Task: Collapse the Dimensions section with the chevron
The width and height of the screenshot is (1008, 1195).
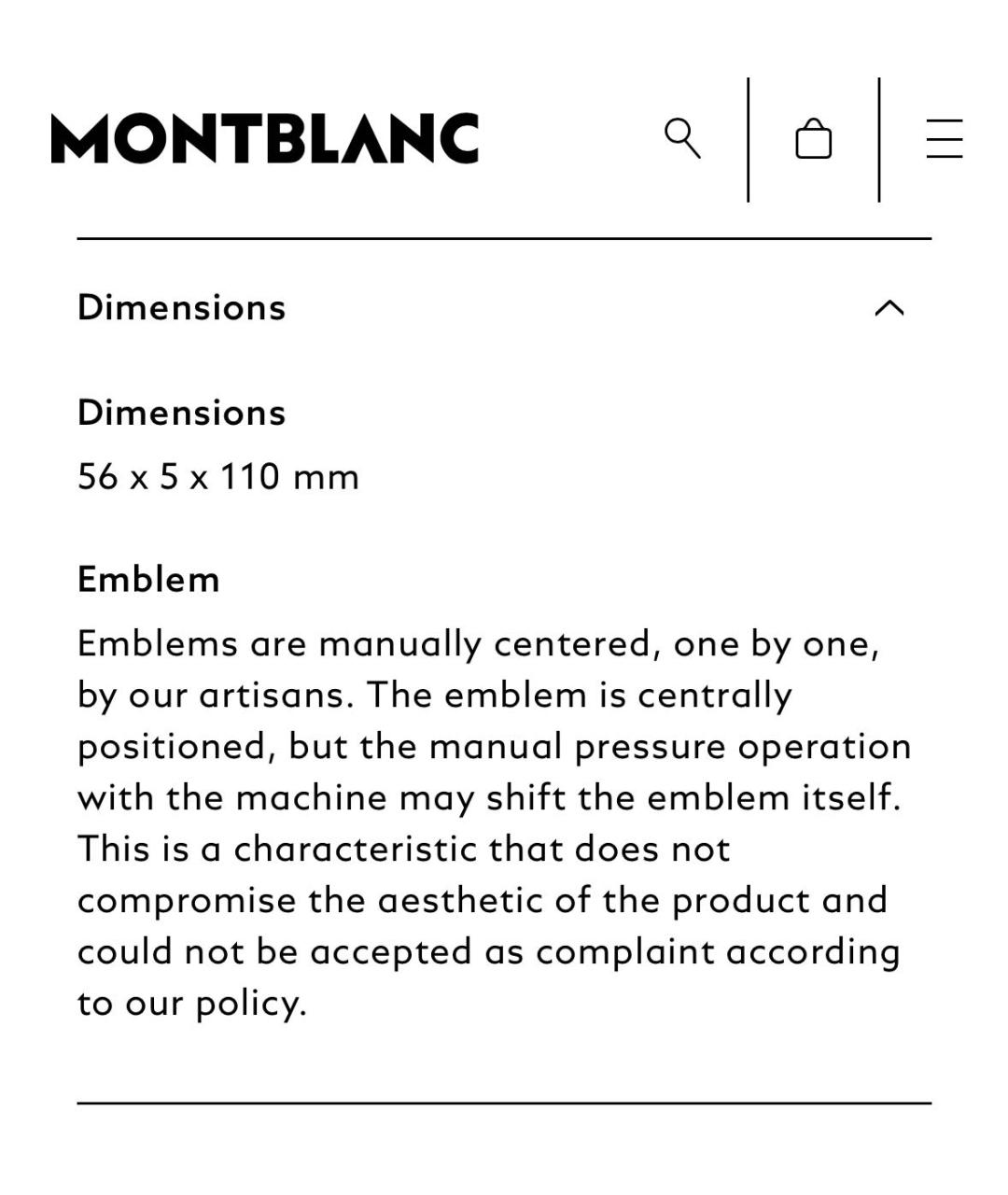Action: click(889, 308)
